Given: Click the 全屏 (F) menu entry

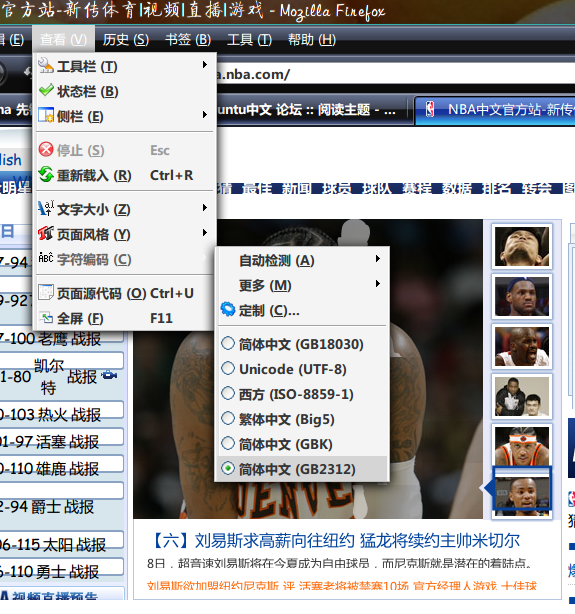Looking at the screenshot, I should click(125, 318).
